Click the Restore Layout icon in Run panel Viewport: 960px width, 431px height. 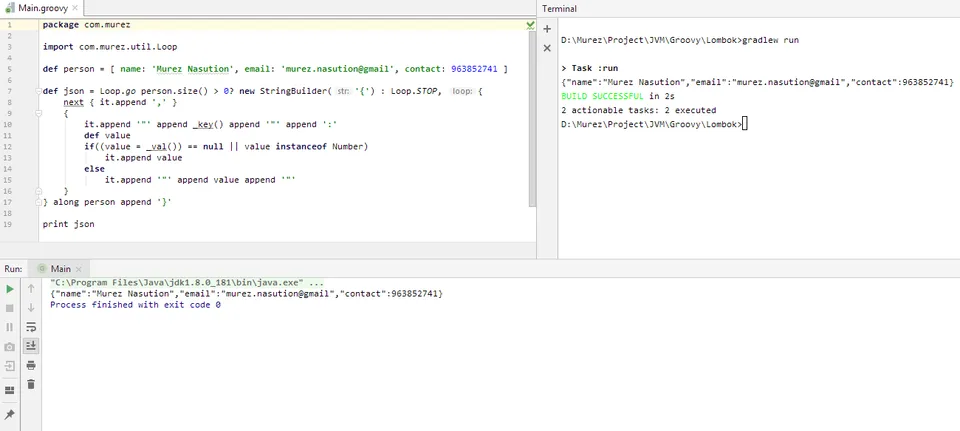pyautogui.click(x=10, y=390)
